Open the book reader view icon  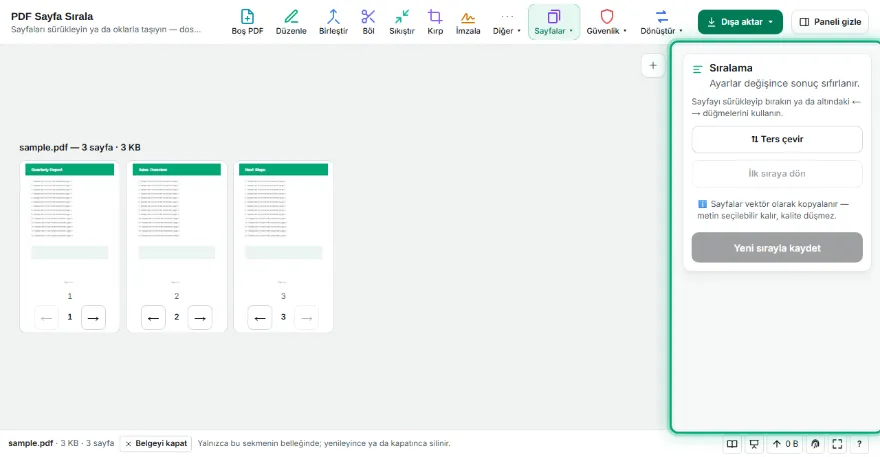732,444
